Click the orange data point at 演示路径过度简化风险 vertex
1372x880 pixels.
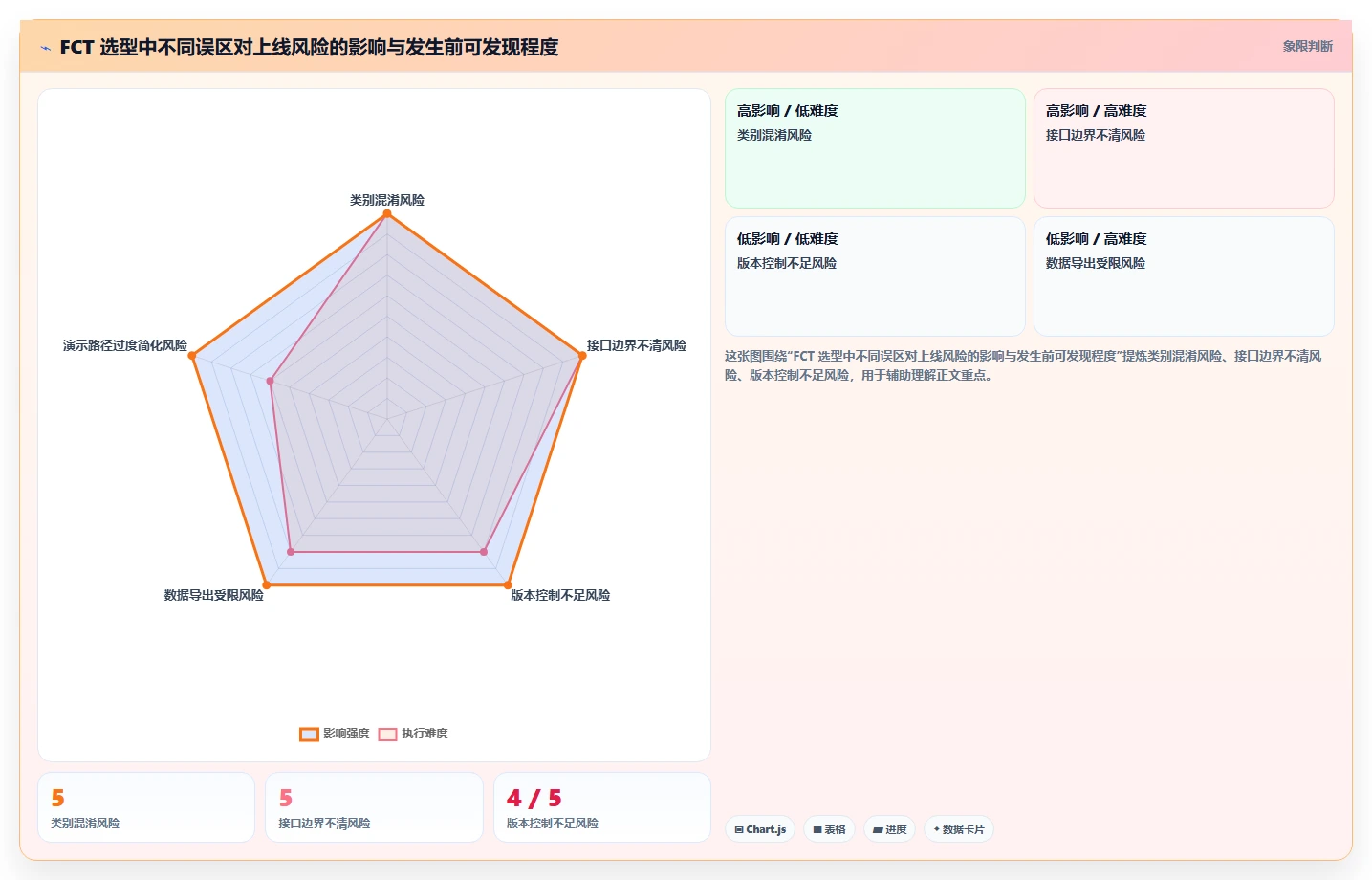192,356
